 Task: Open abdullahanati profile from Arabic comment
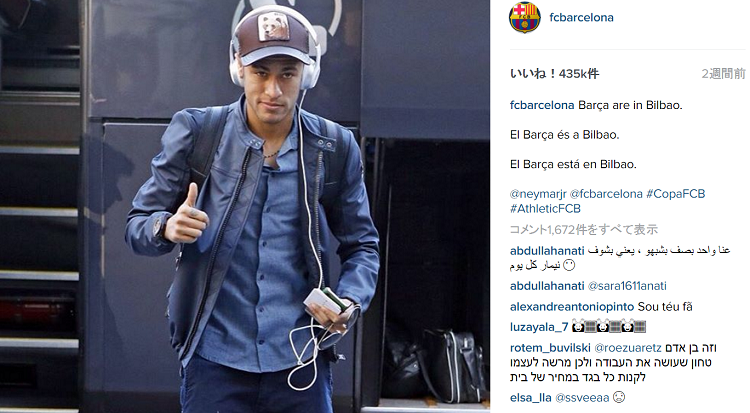547,251
